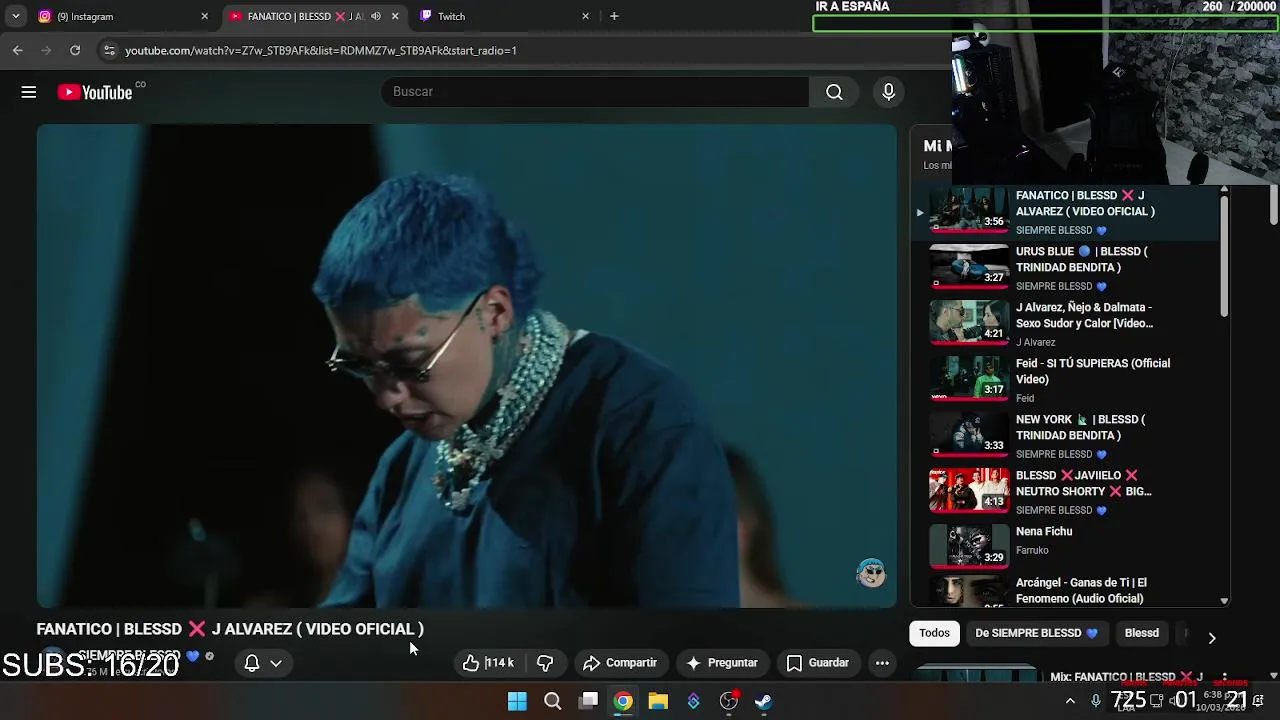Show hidden system tray icons chevron
1280x720 pixels.
click(1070, 701)
